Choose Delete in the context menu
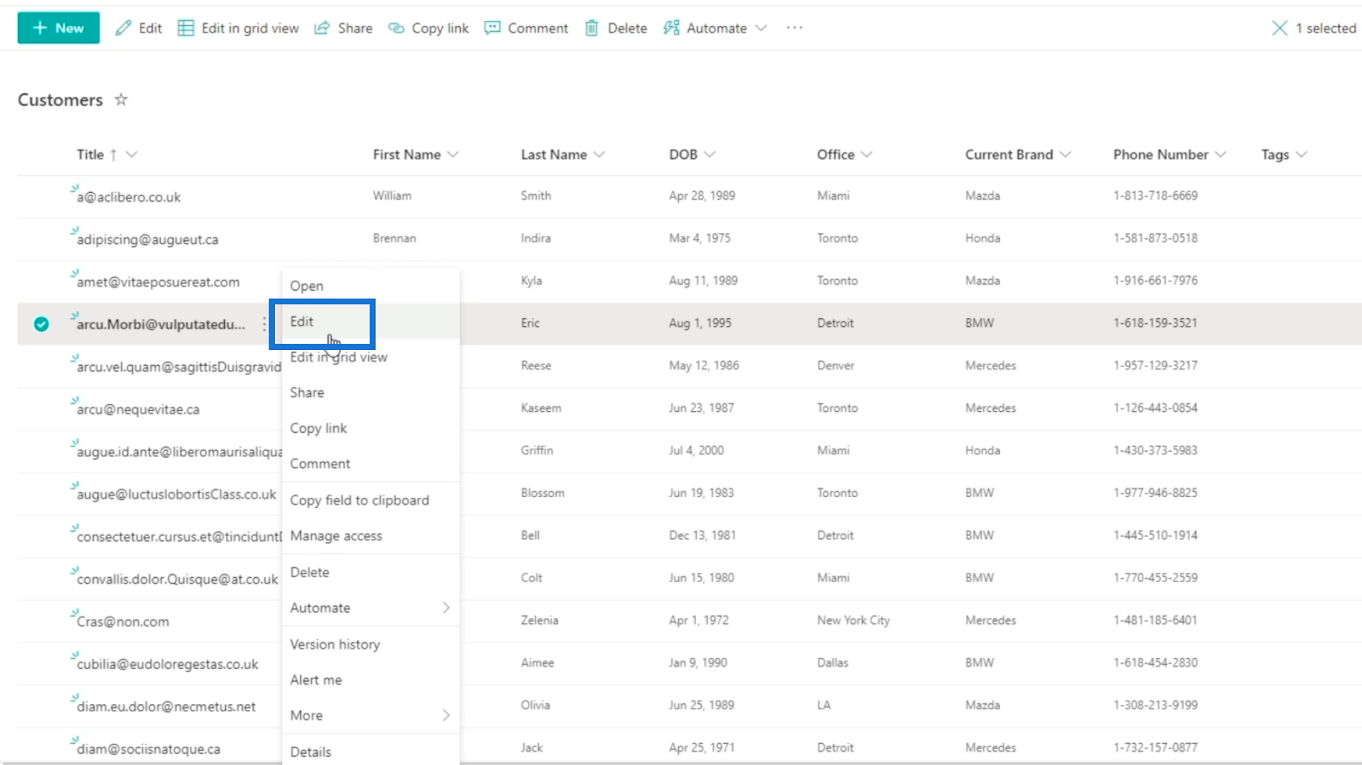 [370, 572]
